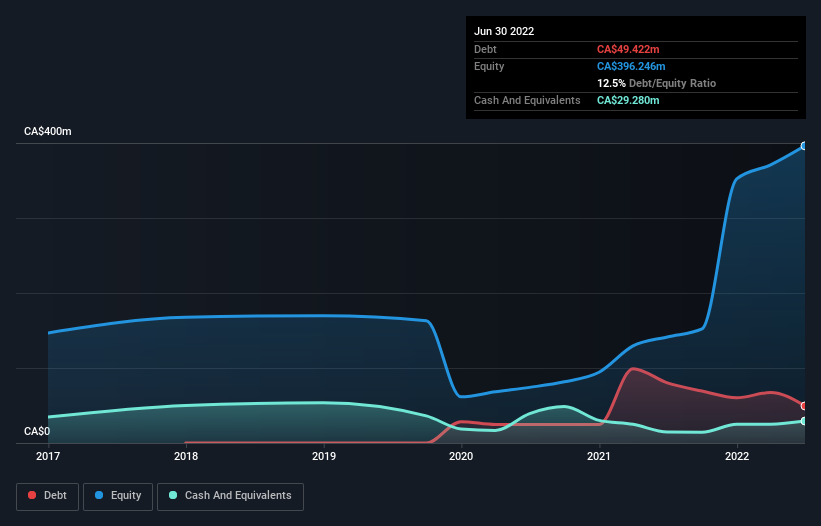The height and width of the screenshot is (526, 821).
Task: Toggle the Debt series legend button
Action: tap(48, 496)
